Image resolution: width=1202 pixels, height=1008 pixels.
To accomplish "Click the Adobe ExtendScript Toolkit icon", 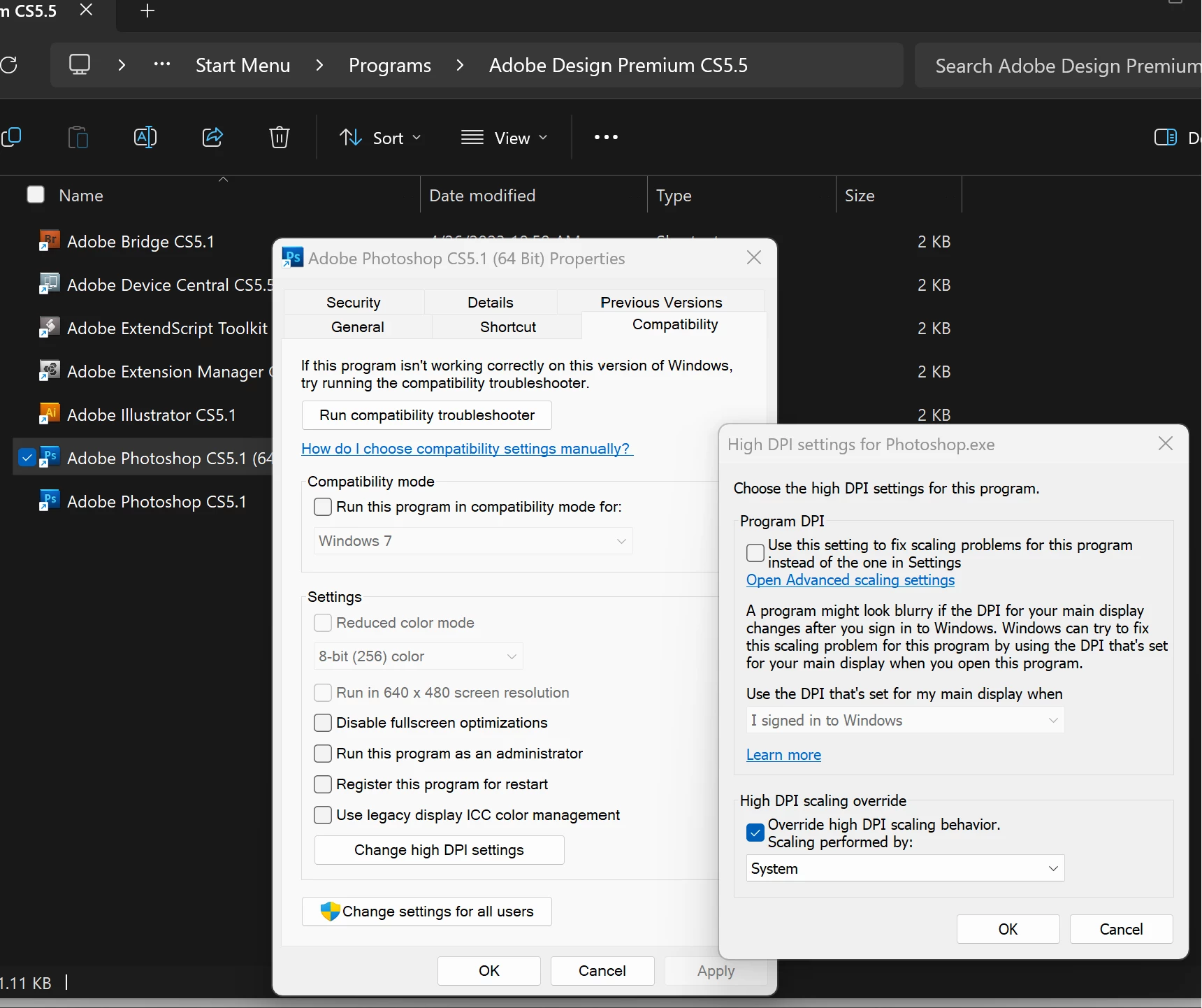I will [49, 328].
